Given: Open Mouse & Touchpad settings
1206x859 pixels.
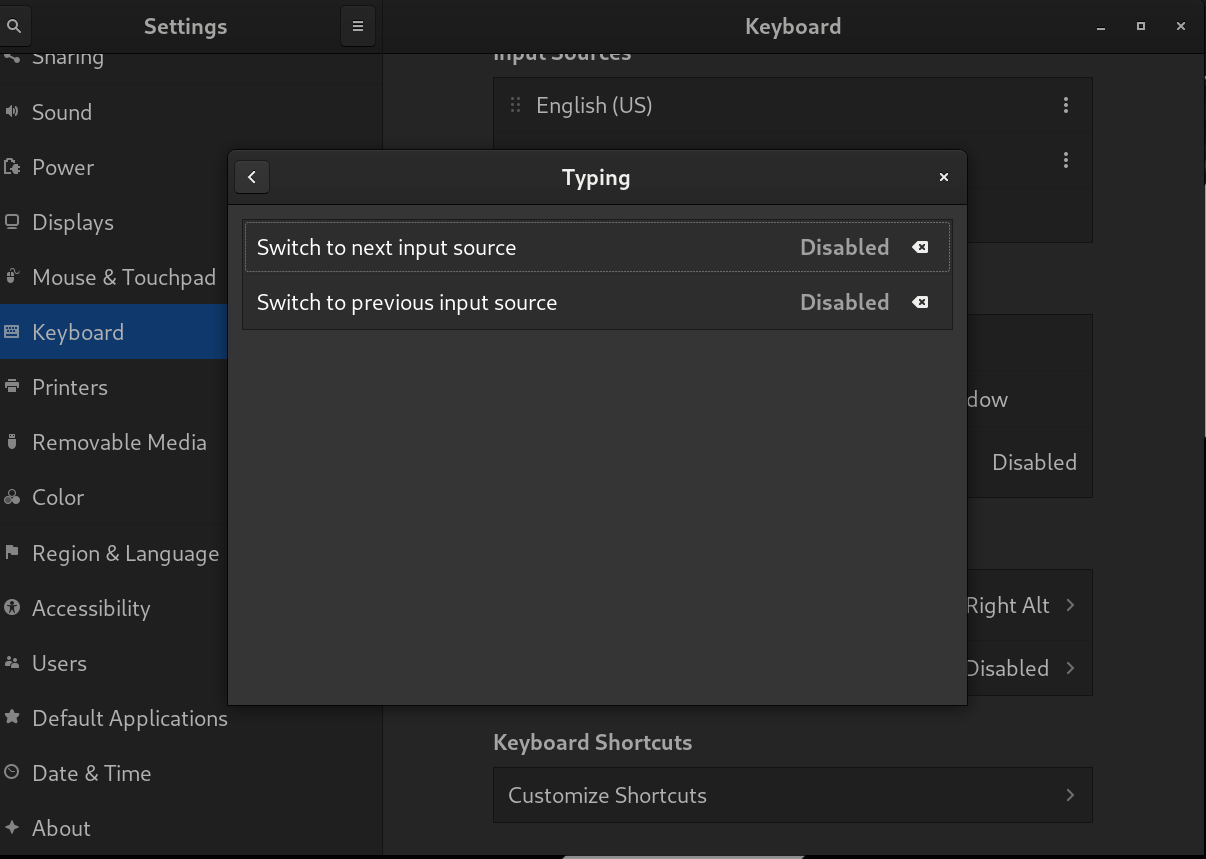Looking at the screenshot, I should coord(123,277).
